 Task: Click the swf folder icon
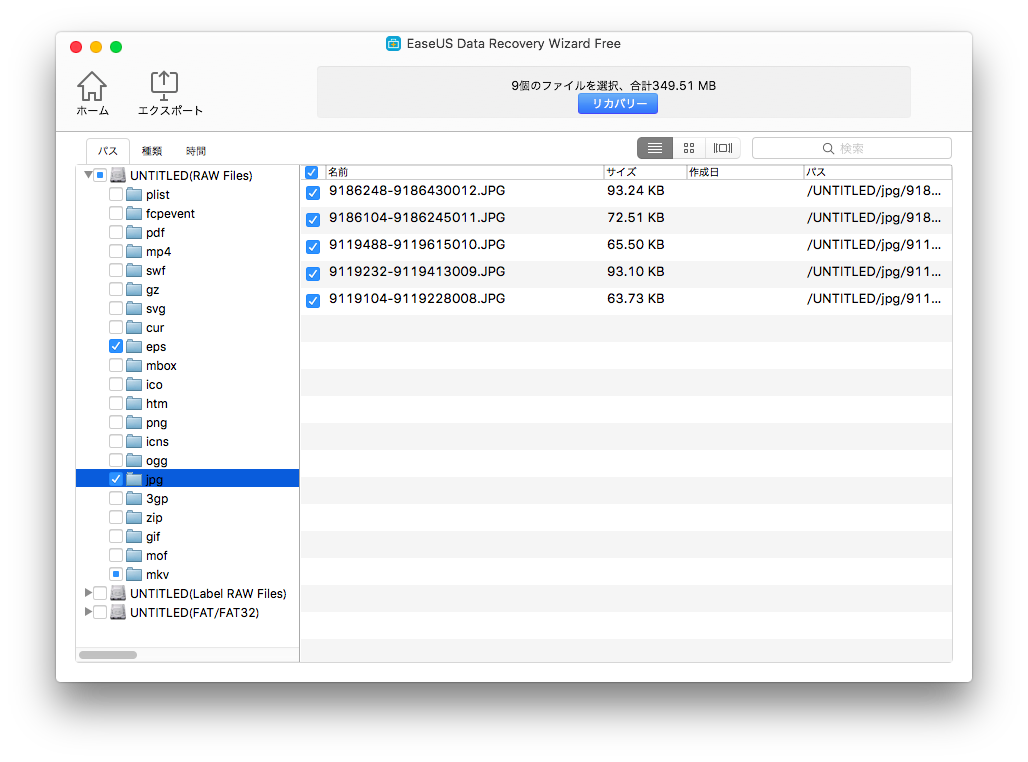tap(134, 271)
